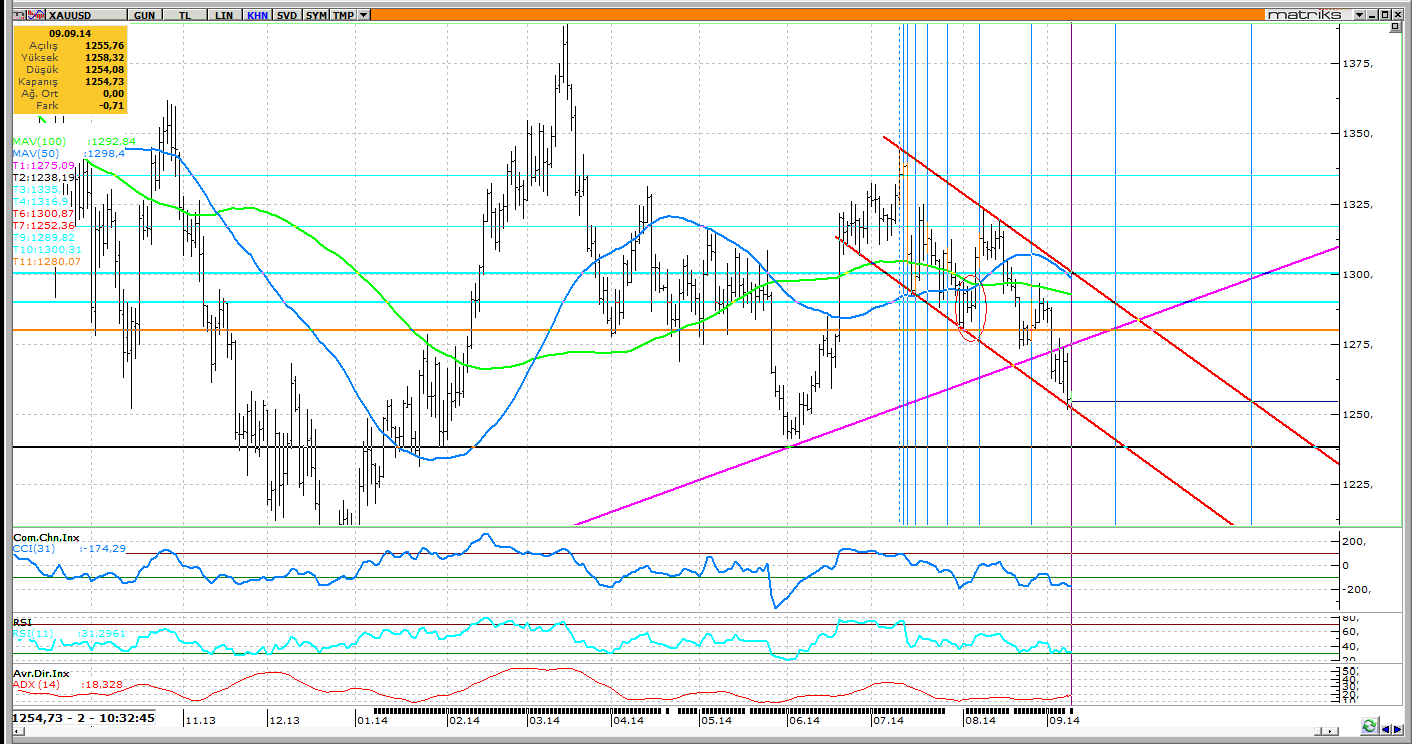Click the XAUUSD symbol name field

click(x=85, y=15)
